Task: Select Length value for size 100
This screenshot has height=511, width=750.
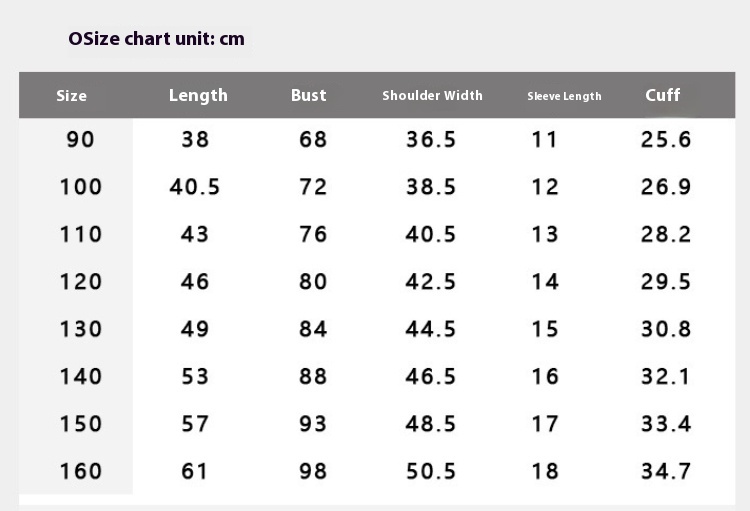Action: pos(195,187)
